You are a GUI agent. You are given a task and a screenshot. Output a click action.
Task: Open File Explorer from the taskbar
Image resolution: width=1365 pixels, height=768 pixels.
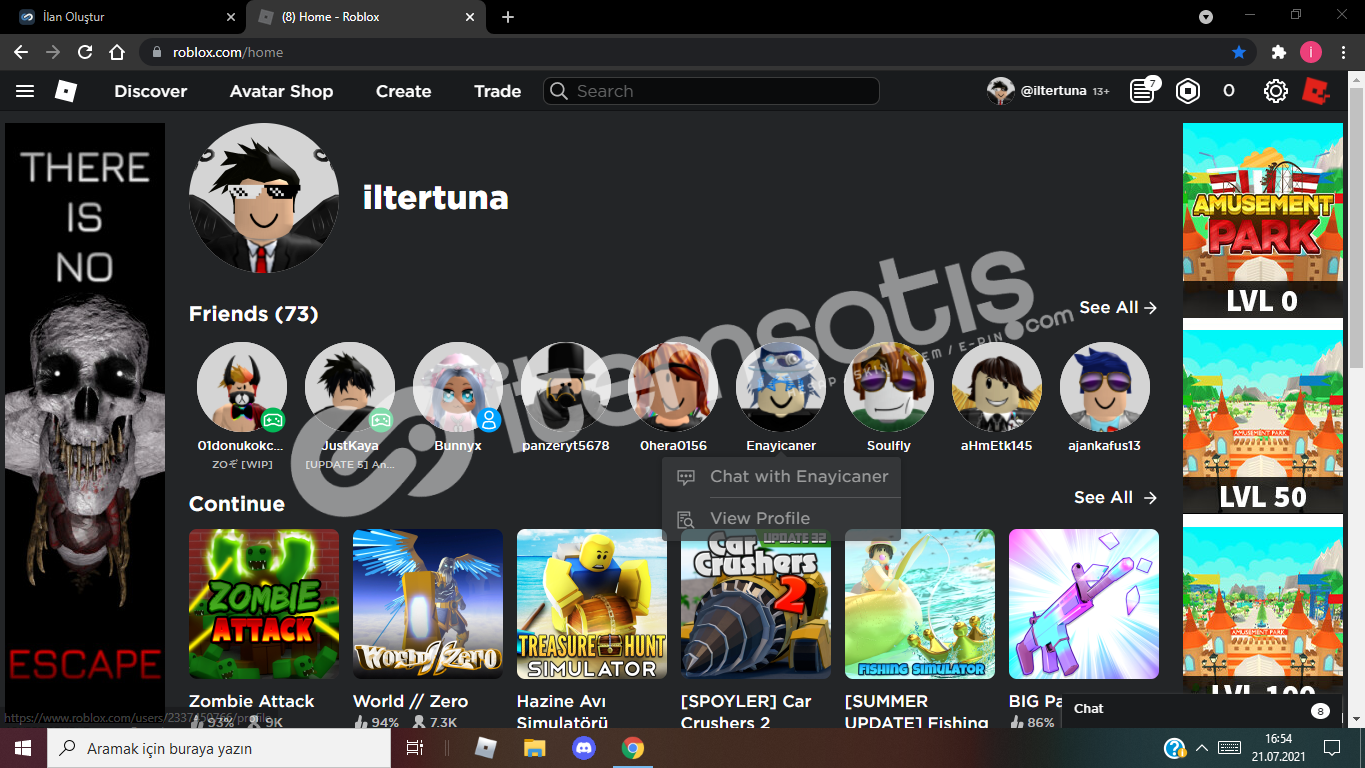coord(535,748)
